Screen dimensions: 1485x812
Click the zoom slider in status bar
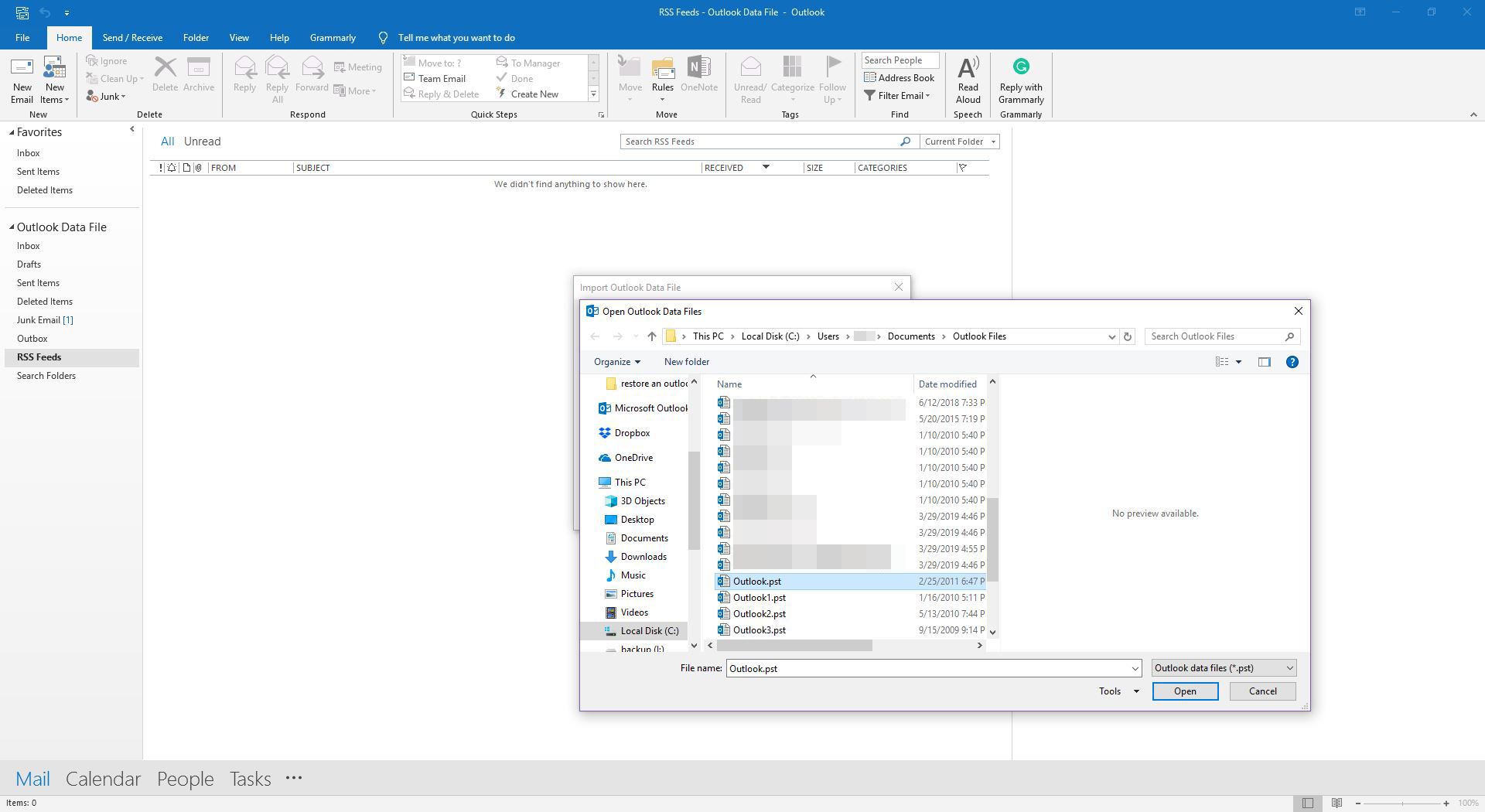(x=1401, y=803)
